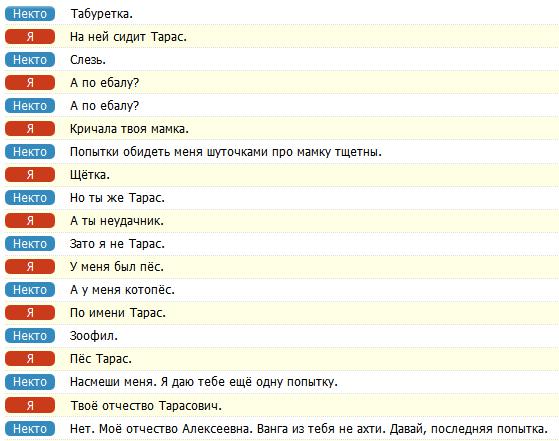Click the Некто badge beside 'Но ты же Тарас'
The height and width of the screenshot is (441, 559).
(30, 198)
